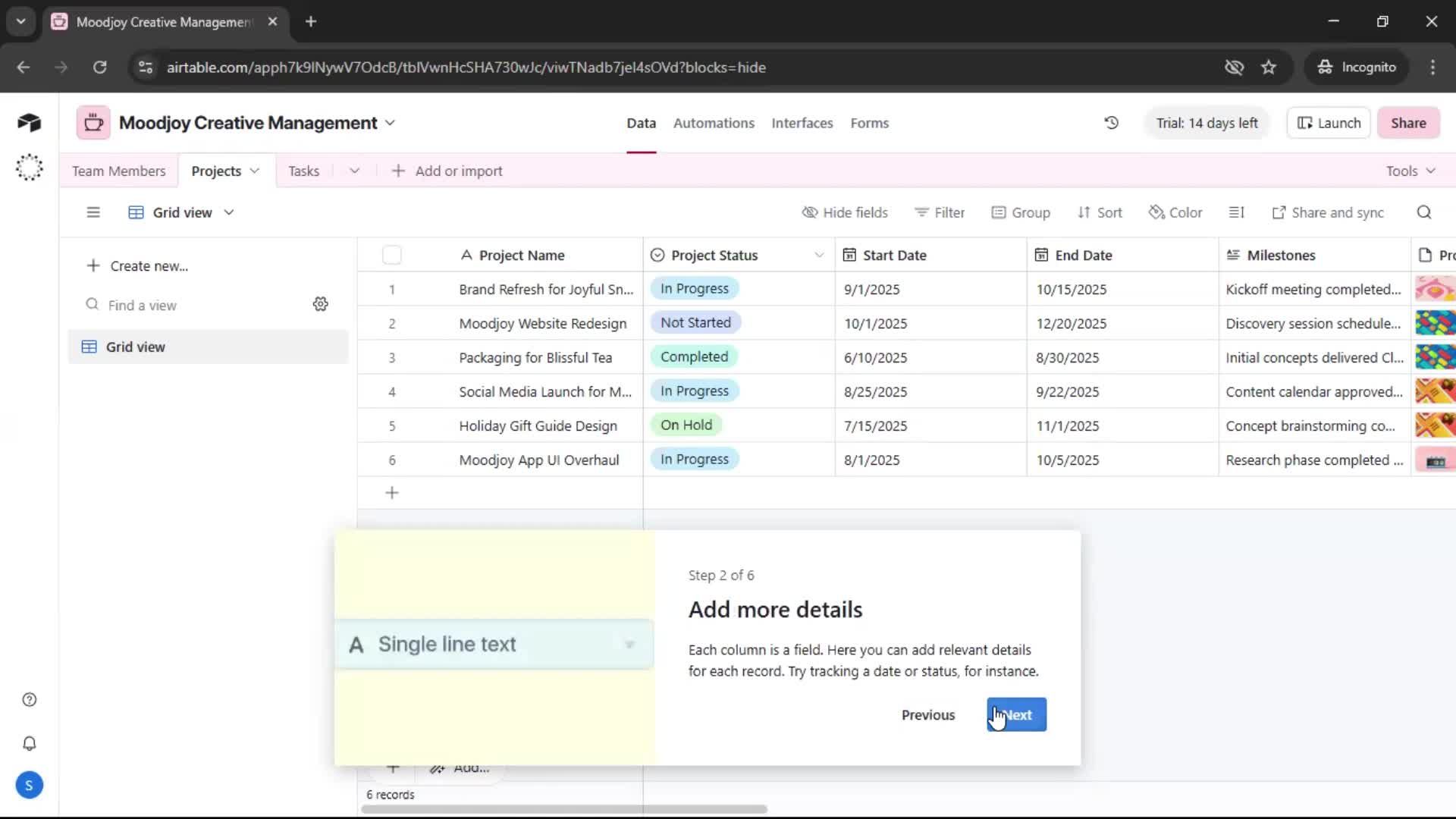The width and height of the screenshot is (1456, 819).
Task: Open the row height icon
Action: 1237,212
